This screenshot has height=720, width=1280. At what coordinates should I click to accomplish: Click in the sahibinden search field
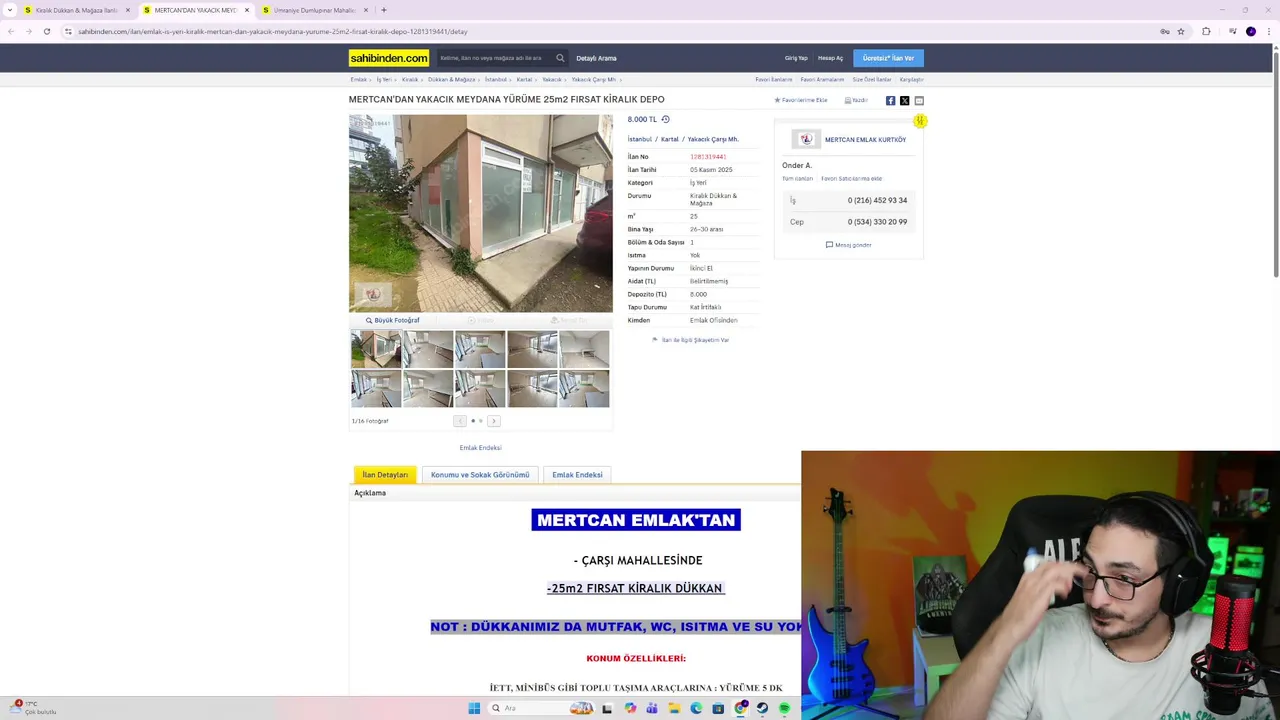495,58
